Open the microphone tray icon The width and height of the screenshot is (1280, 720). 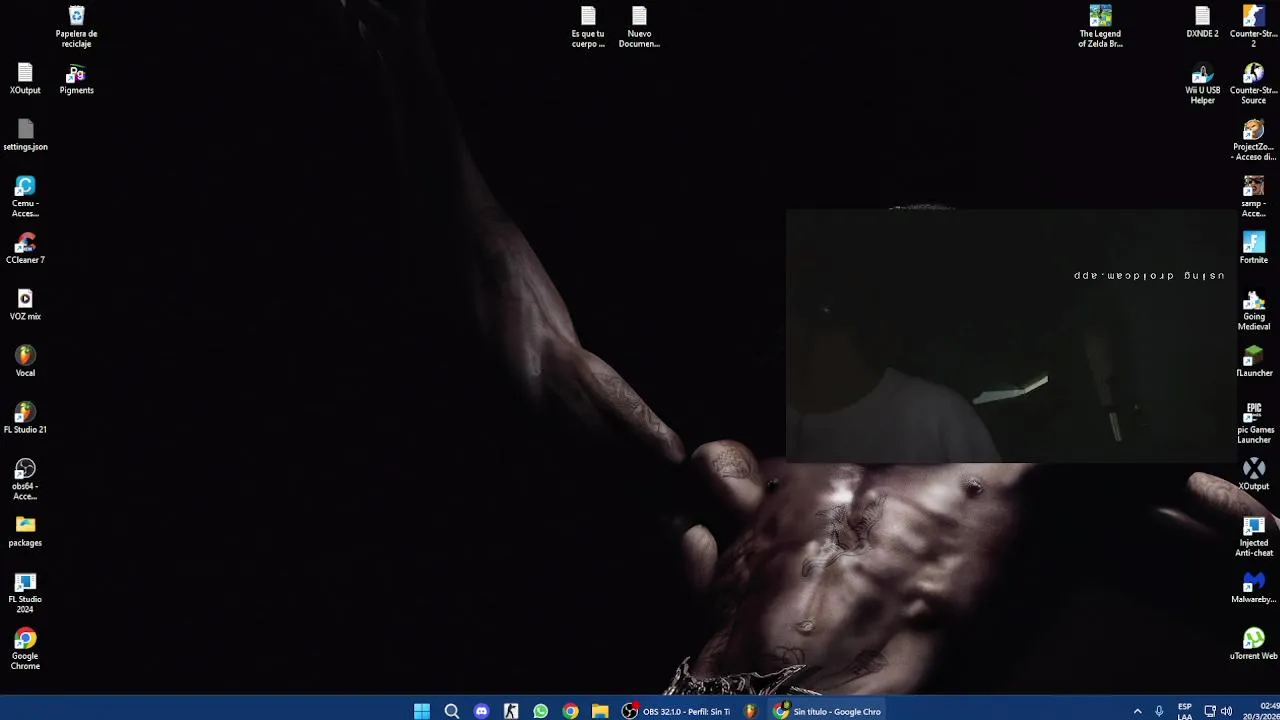pyautogui.click(x=1159, y=711)
